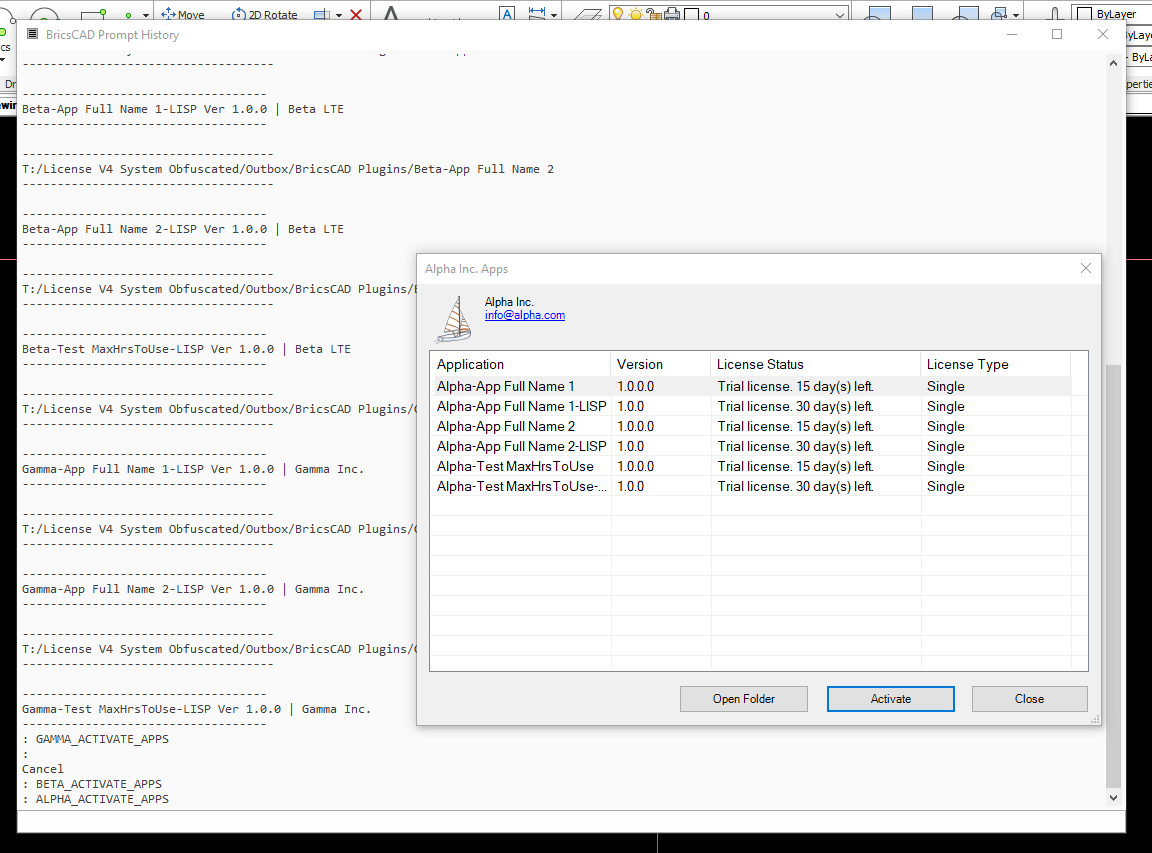The width and height of the screenshot is (1152, 853).
Task: Click the Activate button
Action: click(890, 699)
